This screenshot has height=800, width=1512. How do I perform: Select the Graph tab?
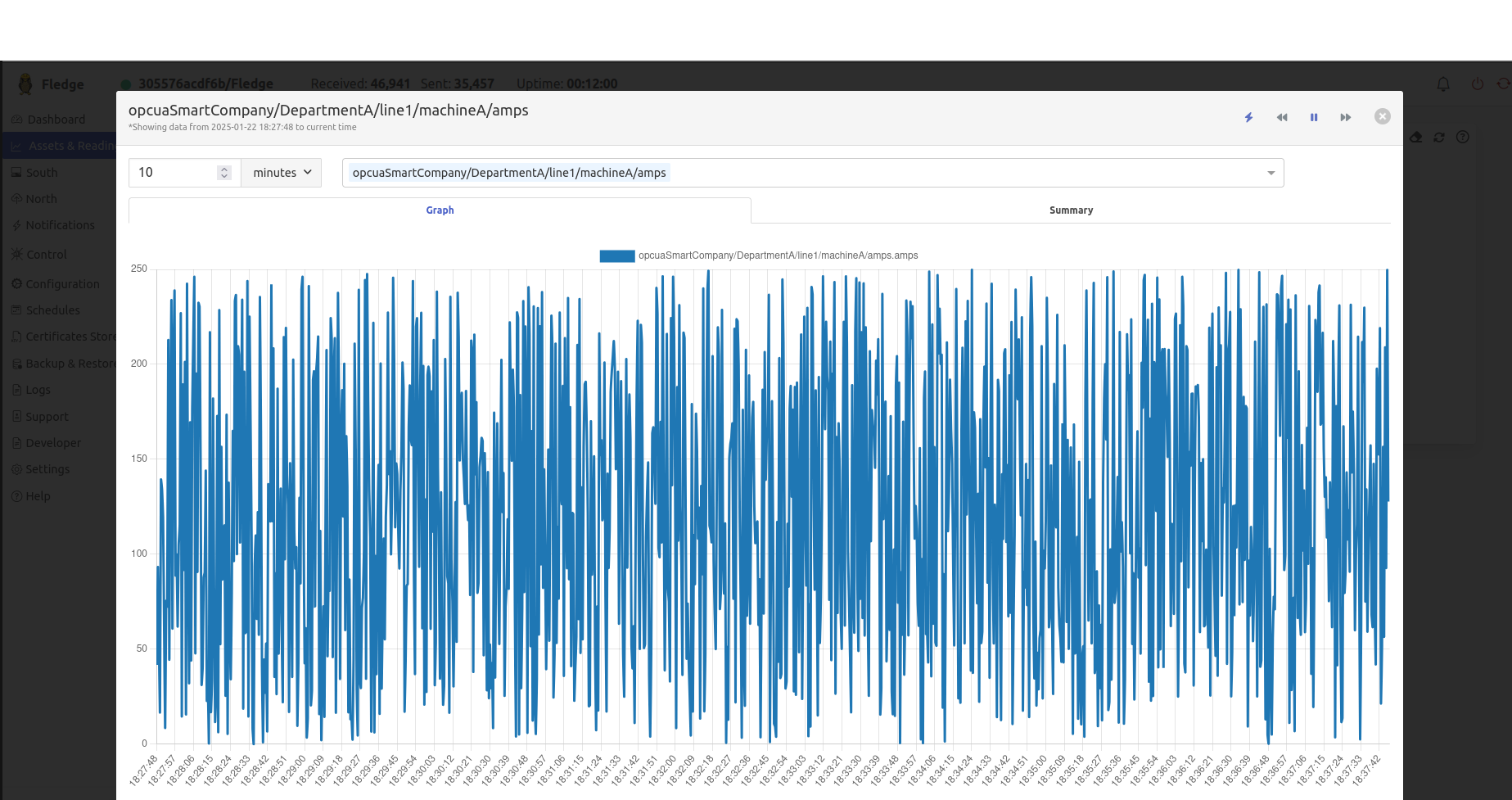(x=440, y=210)
